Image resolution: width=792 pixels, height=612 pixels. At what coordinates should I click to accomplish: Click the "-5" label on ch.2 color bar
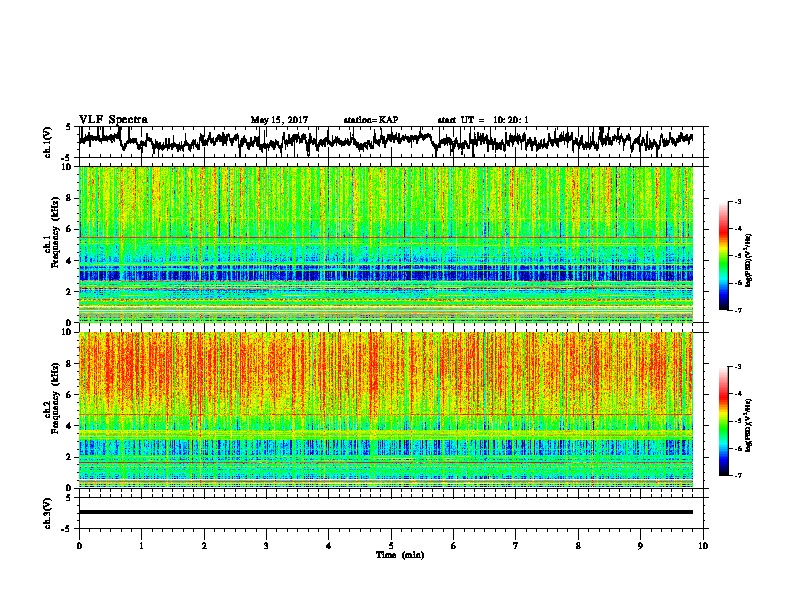click(x=738, y=421)
